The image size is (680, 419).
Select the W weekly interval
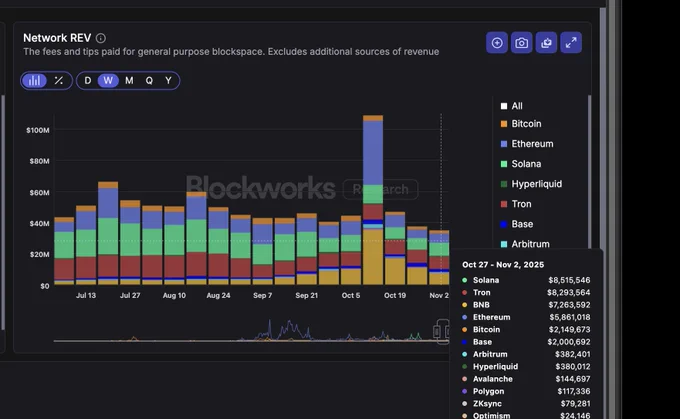108,81
